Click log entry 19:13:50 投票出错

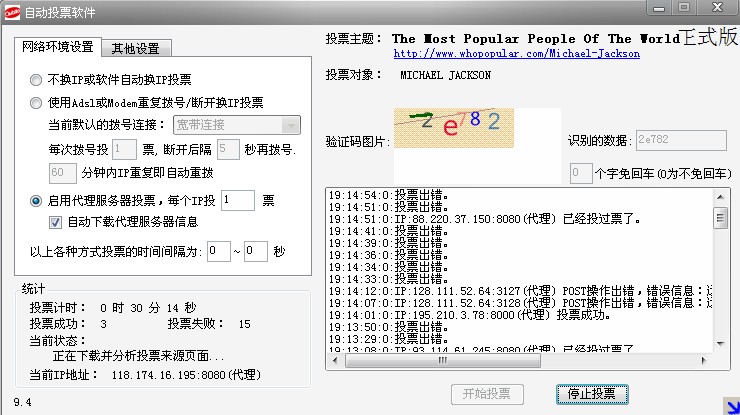tap(388, 327)
